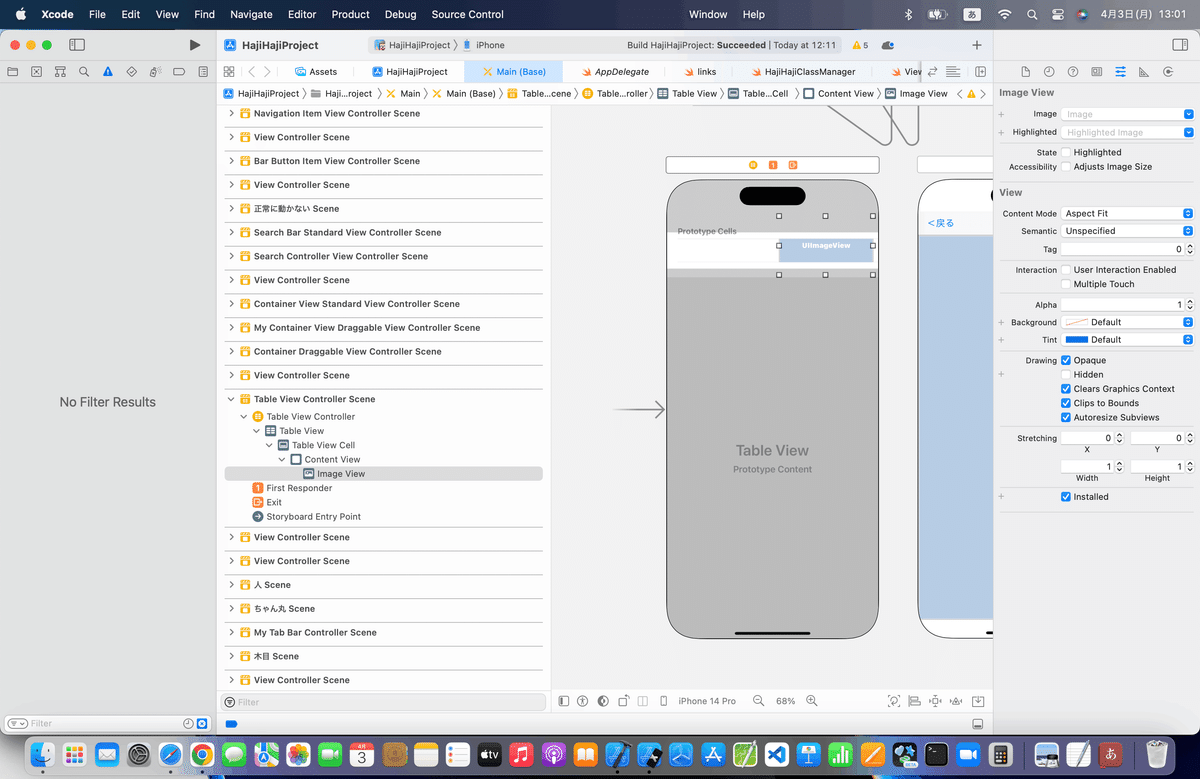Switch to the AppDelegate tab
Viewport: 1200px width, 779px height.
(x=614, y=72)
